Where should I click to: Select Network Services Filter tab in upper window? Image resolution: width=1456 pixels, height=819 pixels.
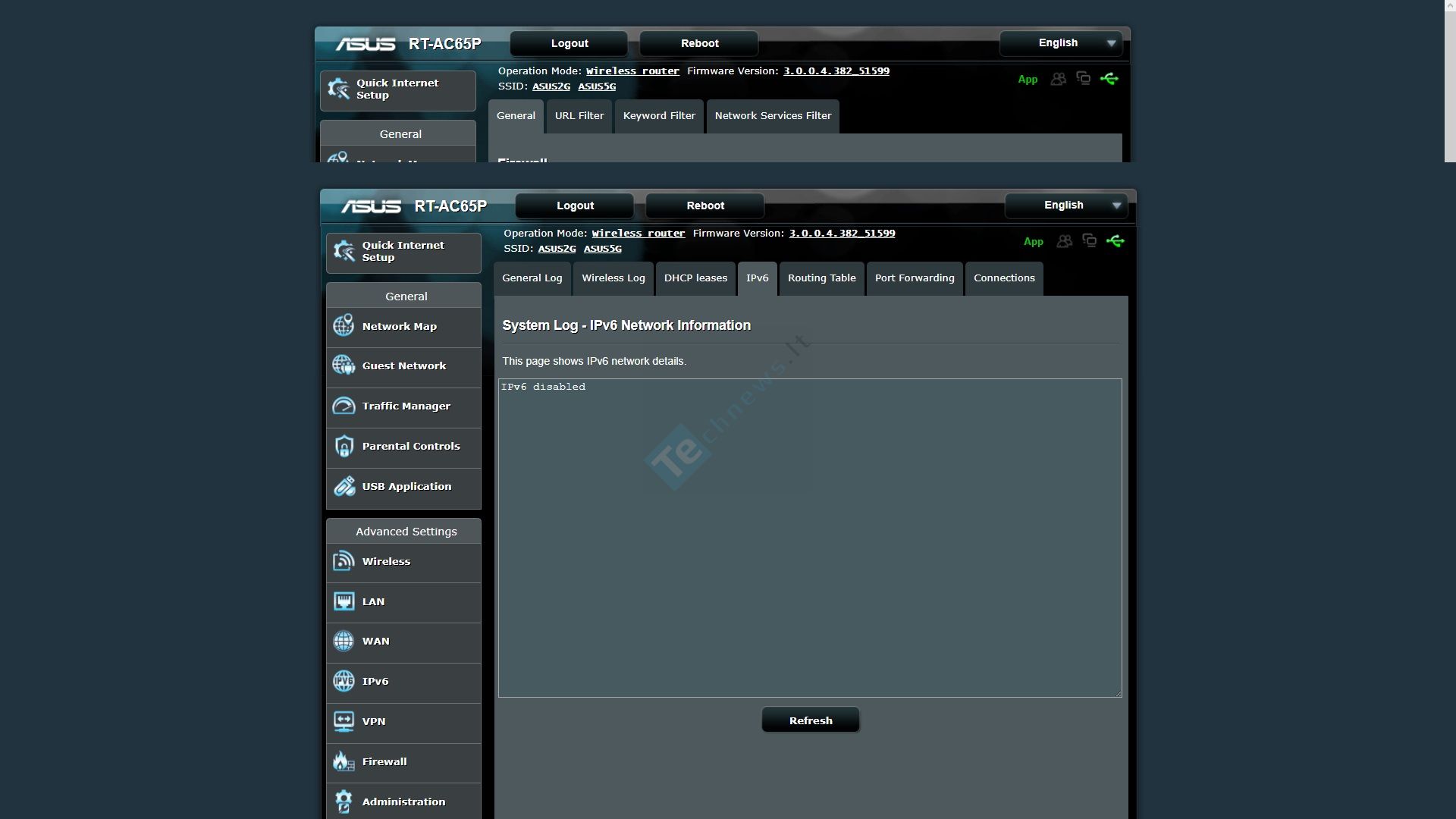773,116
